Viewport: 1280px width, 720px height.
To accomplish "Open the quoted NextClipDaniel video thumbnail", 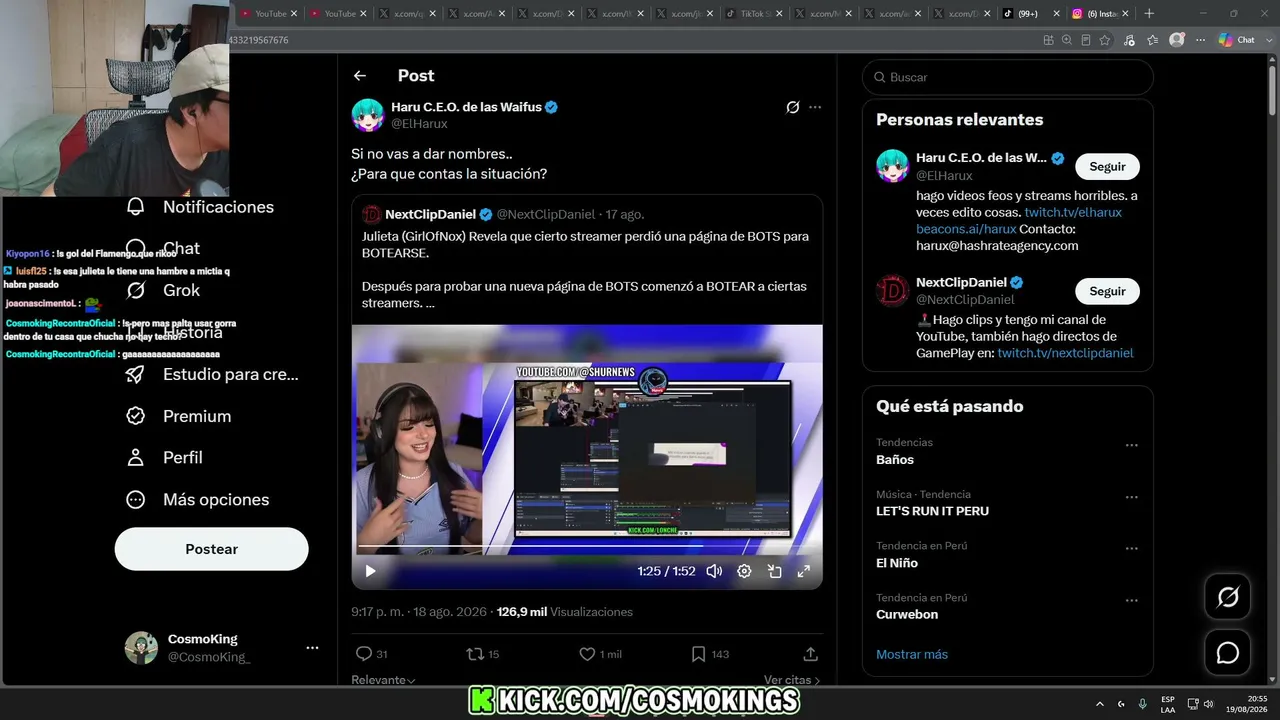I will pos(587,457).
